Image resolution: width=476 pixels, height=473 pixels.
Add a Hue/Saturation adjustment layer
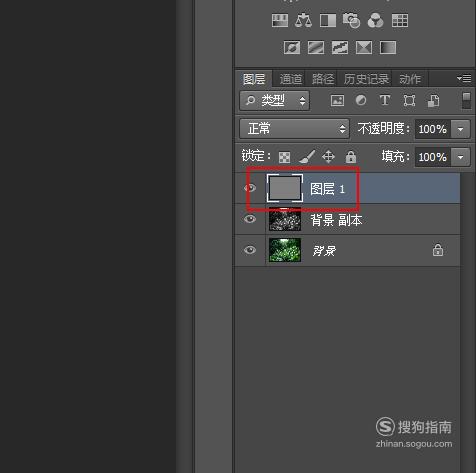click(x=280, y=21)
